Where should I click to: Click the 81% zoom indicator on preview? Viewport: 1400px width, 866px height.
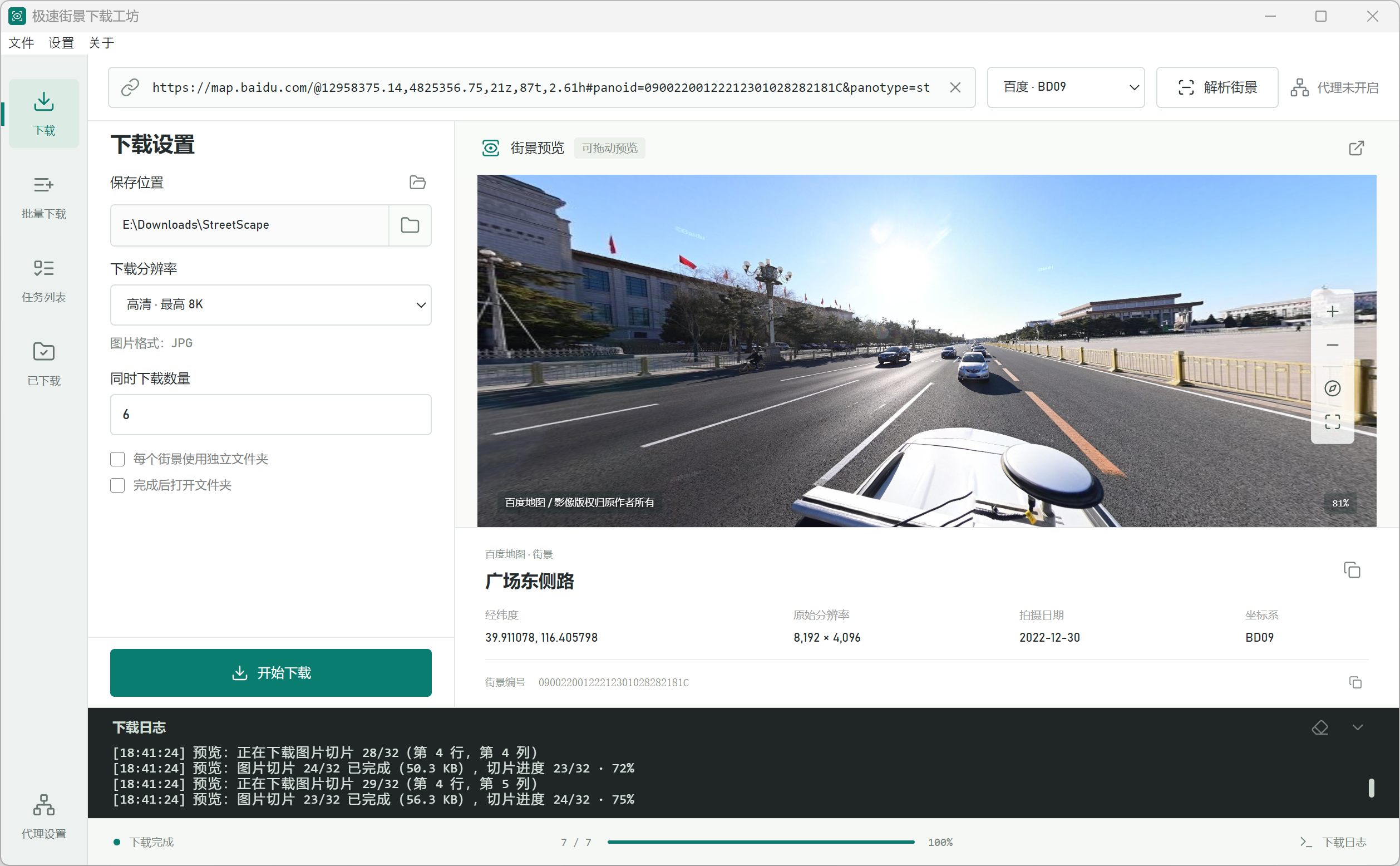pos(1340,504)
